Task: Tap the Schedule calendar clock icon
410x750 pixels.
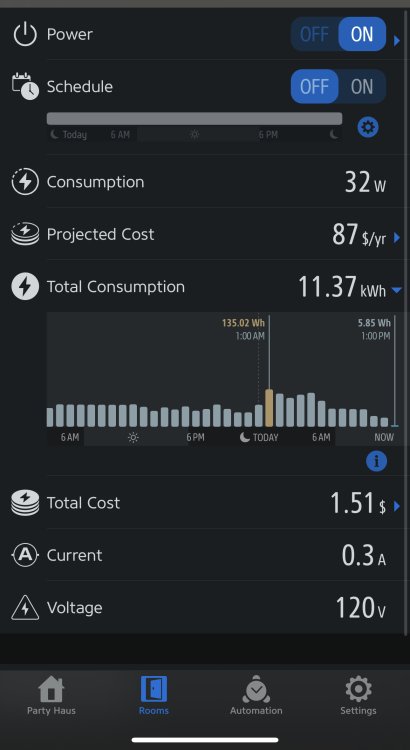Action: click(25, 86)
